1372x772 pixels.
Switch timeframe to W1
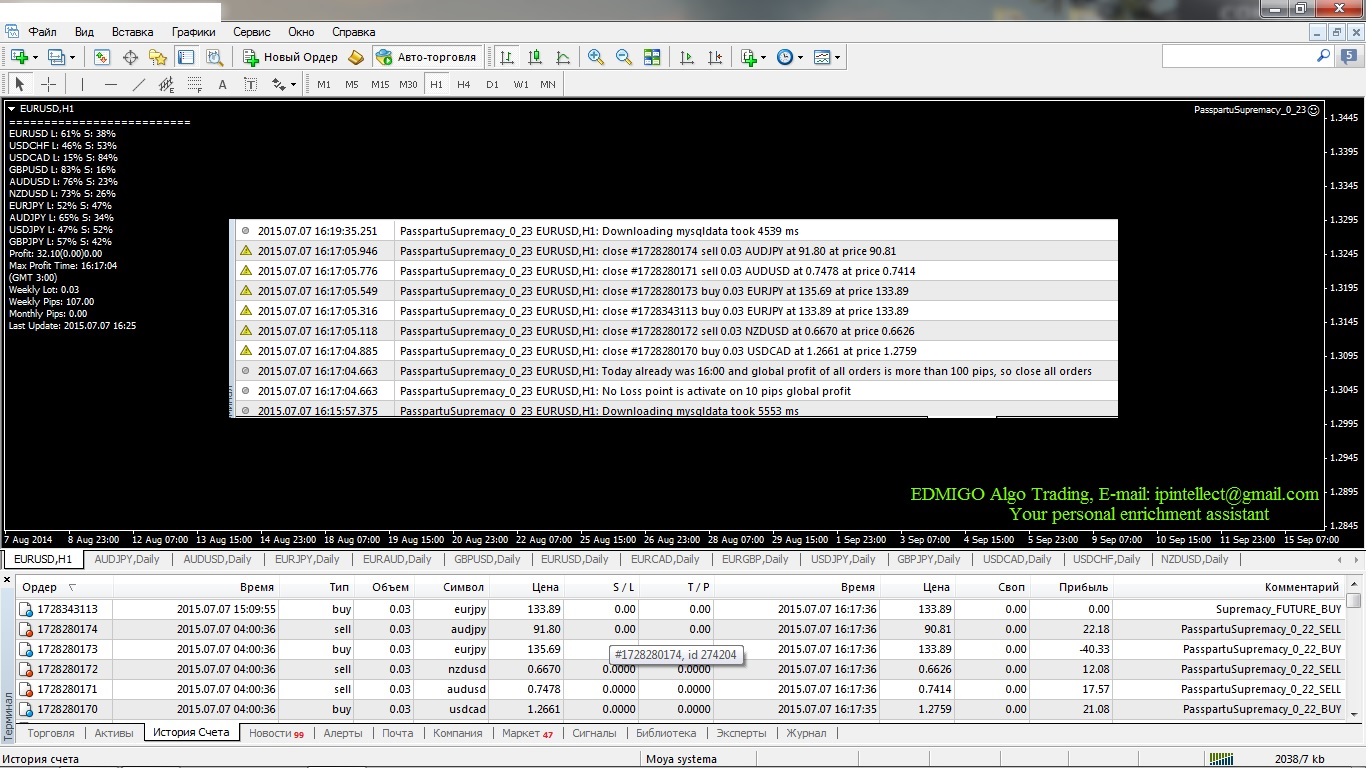pyautogui.click(x=521, y=84)
